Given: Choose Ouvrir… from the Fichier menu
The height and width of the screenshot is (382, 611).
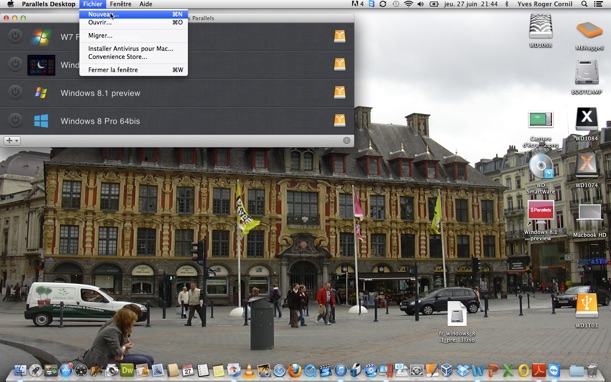Looking at the screenshot, I should (x=133, y=22).
